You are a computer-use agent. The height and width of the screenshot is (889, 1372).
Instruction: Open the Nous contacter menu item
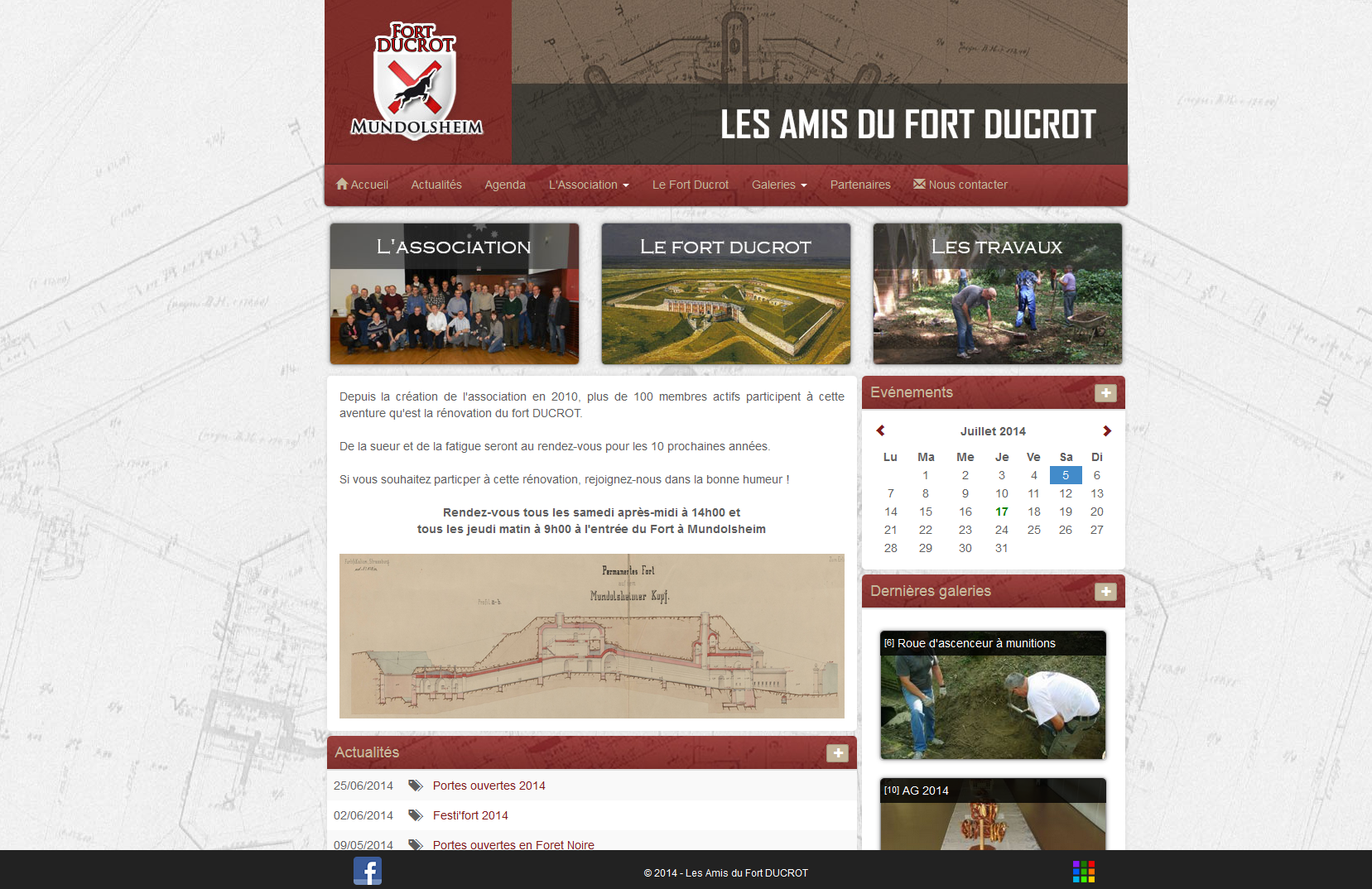click(x=960, y=185)
